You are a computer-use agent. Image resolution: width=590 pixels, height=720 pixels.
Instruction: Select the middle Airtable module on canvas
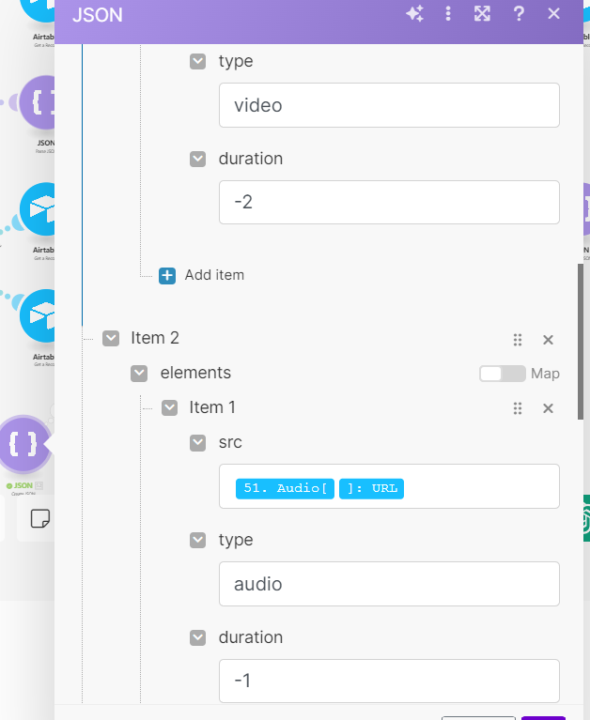click(x=37, y=209)
